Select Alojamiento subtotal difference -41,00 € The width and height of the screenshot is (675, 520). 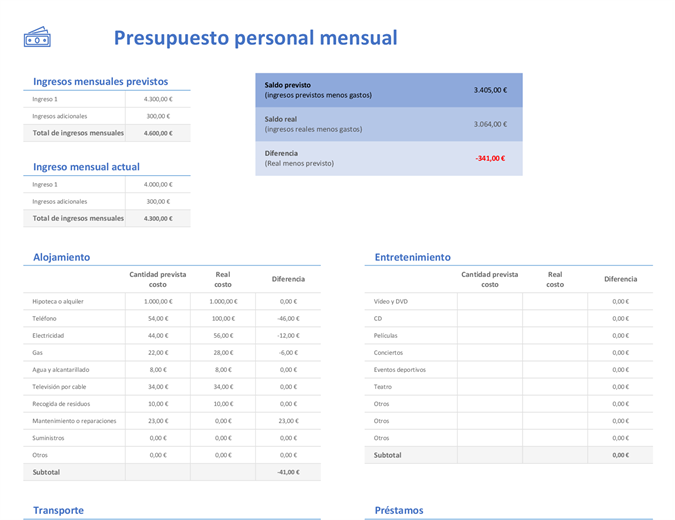coord(288,472)
